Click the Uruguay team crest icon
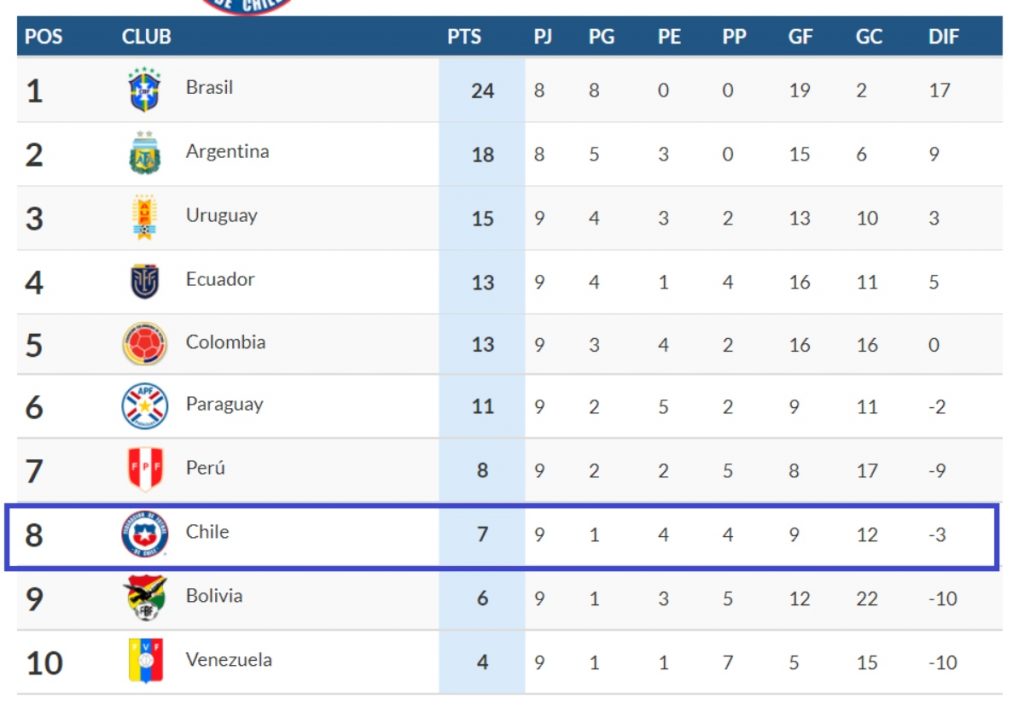 [x=144, y=217]
